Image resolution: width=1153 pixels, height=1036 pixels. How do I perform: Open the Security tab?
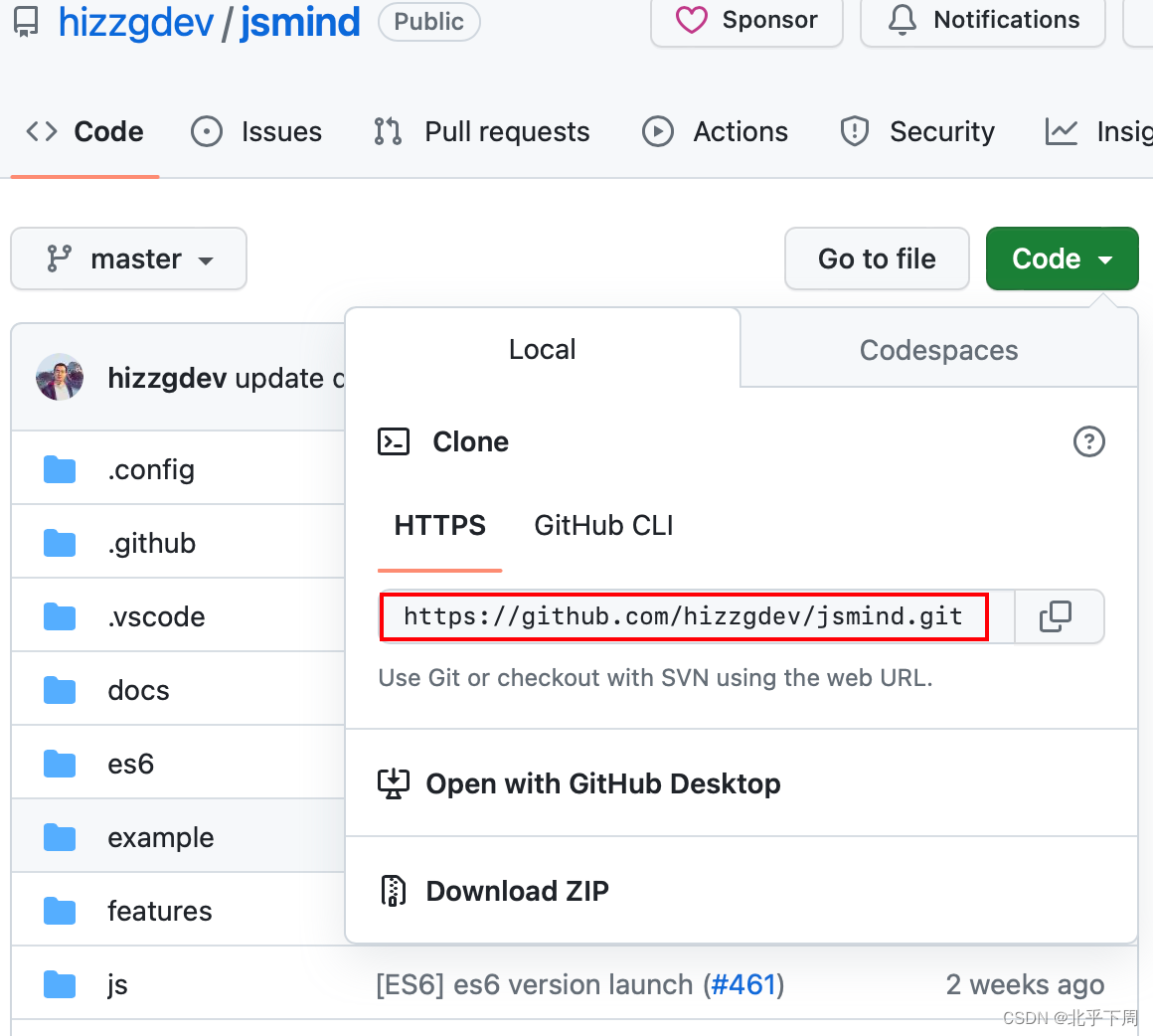tap(917, 131)
